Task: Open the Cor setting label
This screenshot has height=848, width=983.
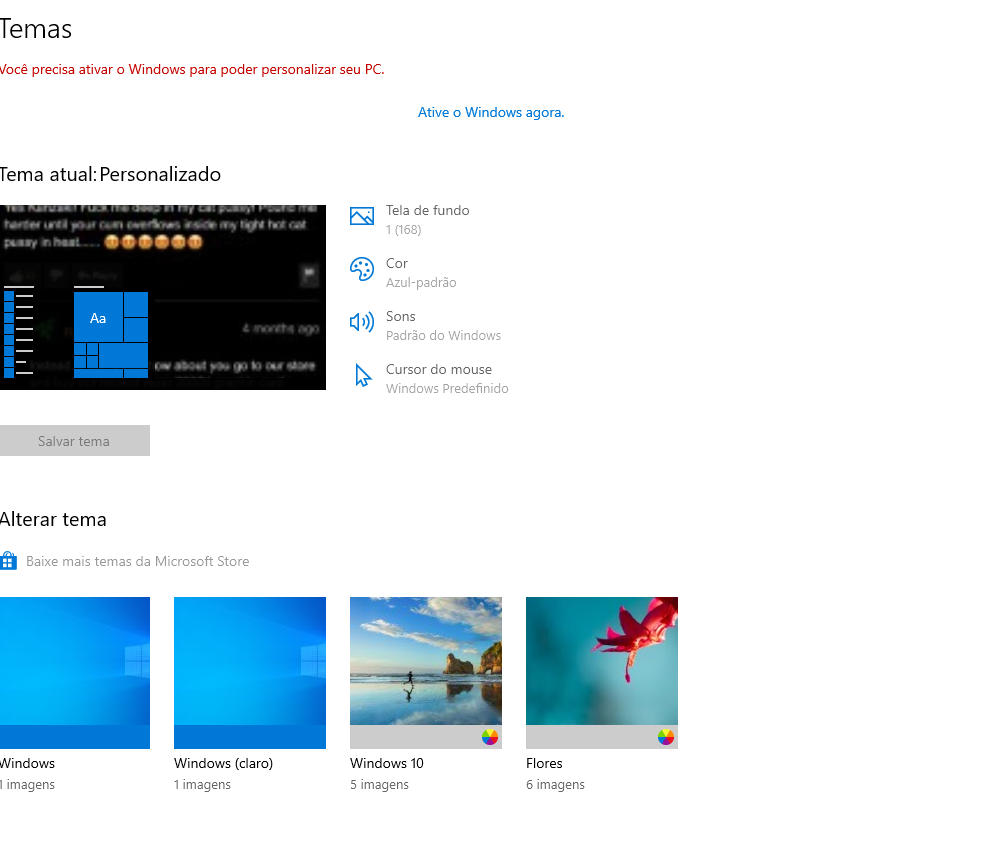Action: [397, 263]
